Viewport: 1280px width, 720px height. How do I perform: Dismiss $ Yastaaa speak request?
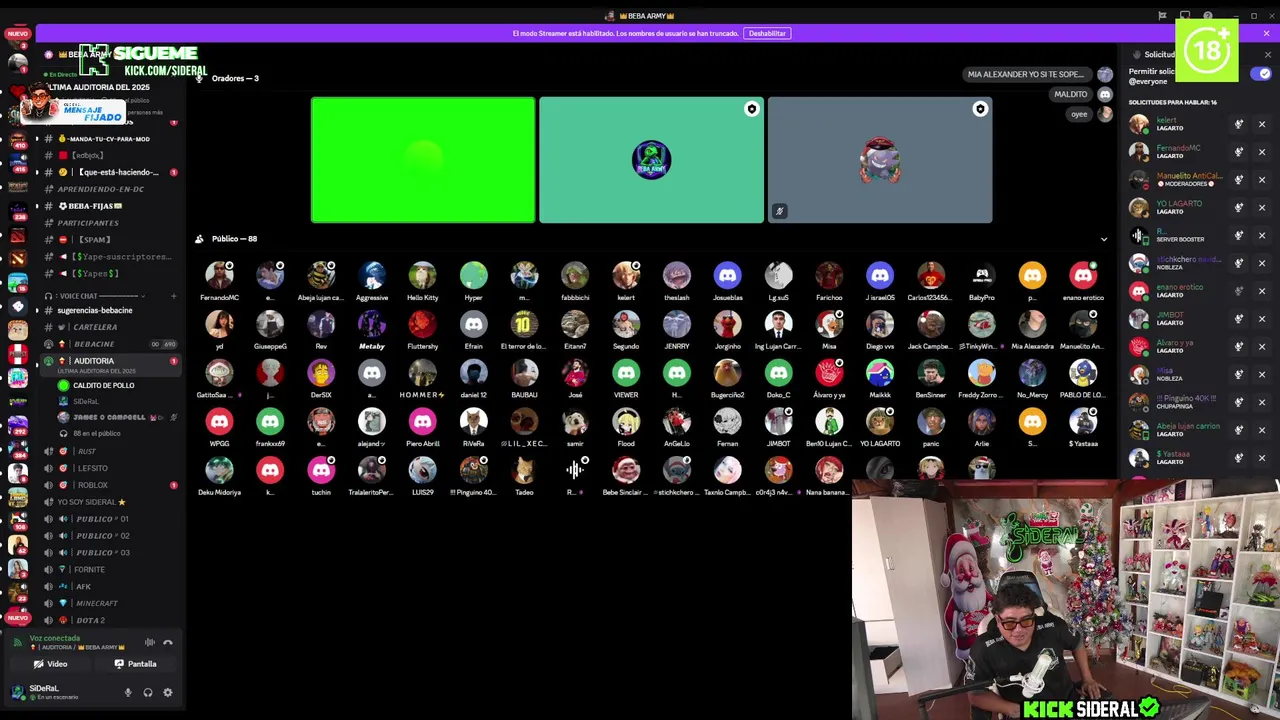(x=1262, y=457)
